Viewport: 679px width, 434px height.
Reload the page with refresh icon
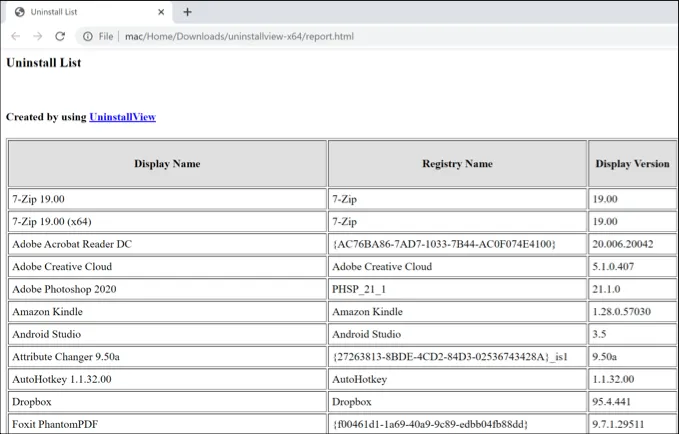(x=60, y=36)
